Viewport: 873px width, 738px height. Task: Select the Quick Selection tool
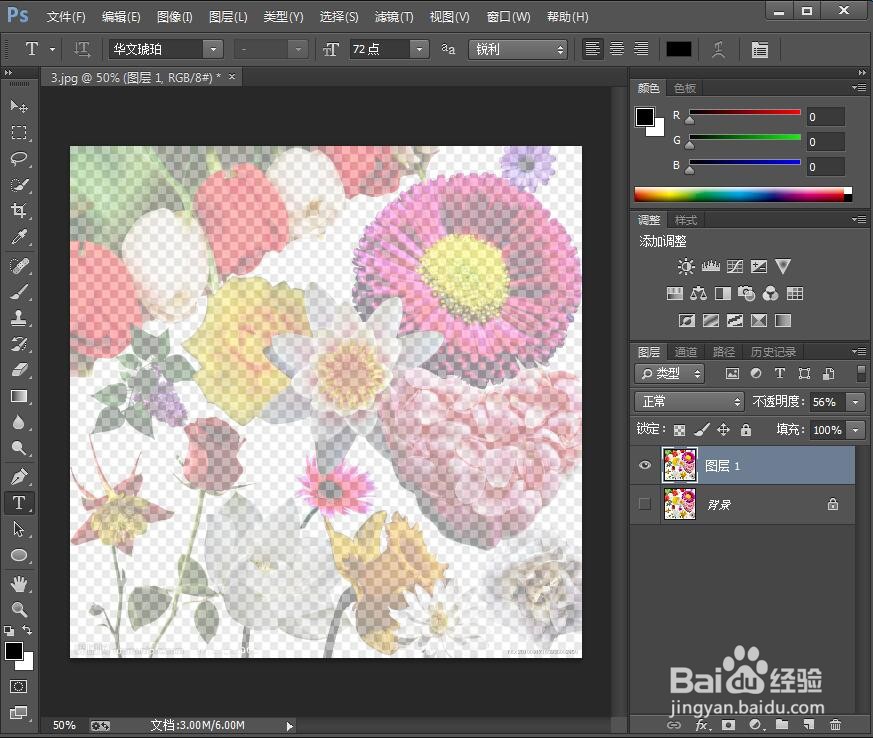pyautogui.click(x=18, y=185)
